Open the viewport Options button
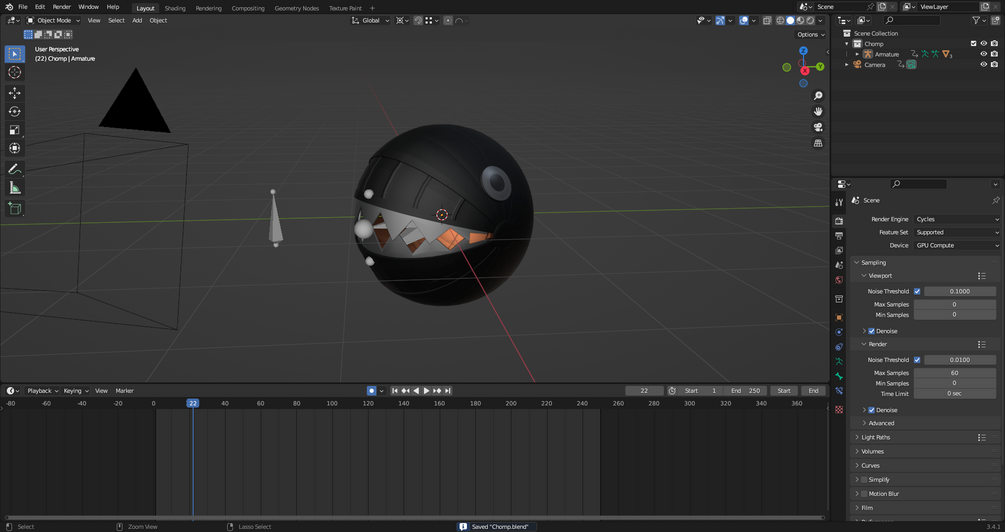1005x532 pixels. (811, 35)
